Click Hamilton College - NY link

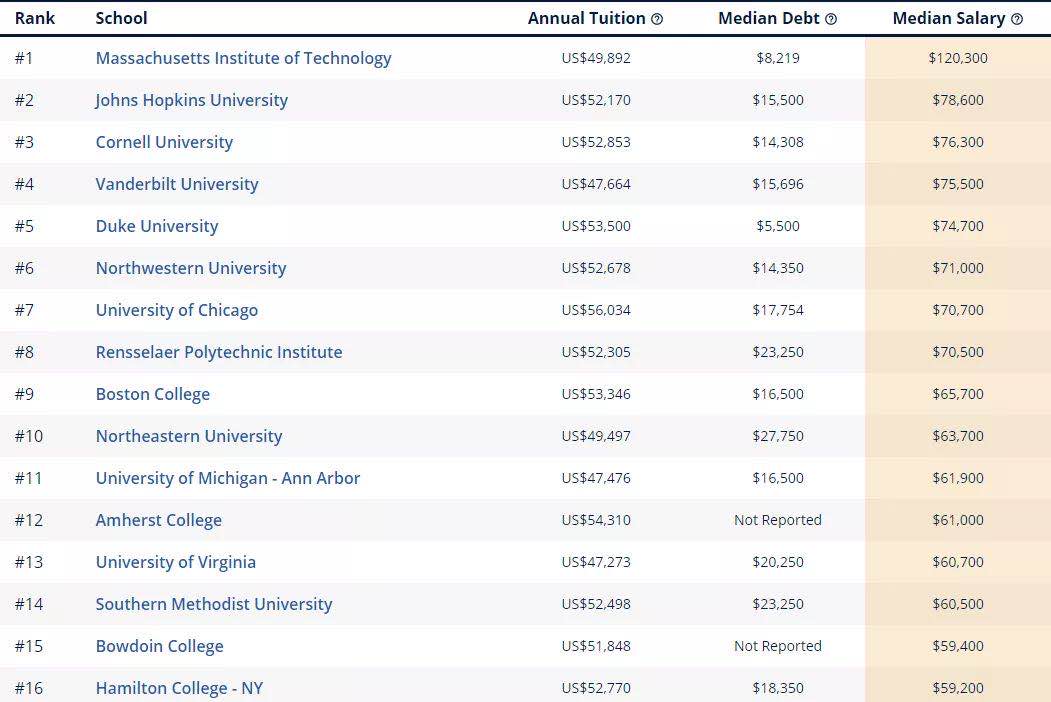click(179, 689)
